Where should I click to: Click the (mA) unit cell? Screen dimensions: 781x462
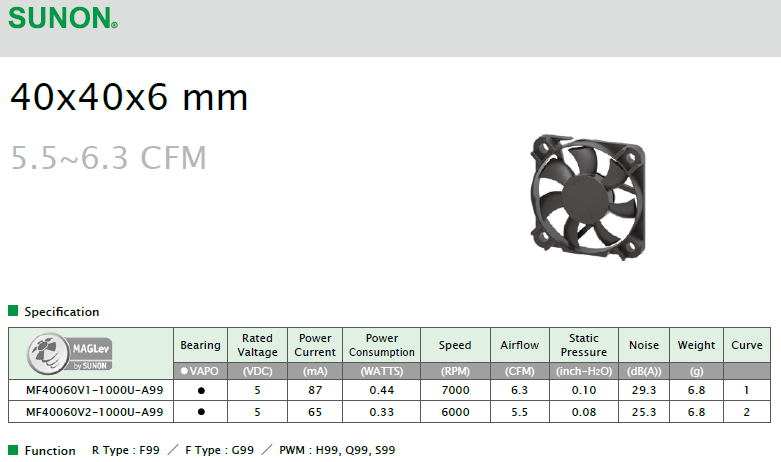(x=315, y=371)
